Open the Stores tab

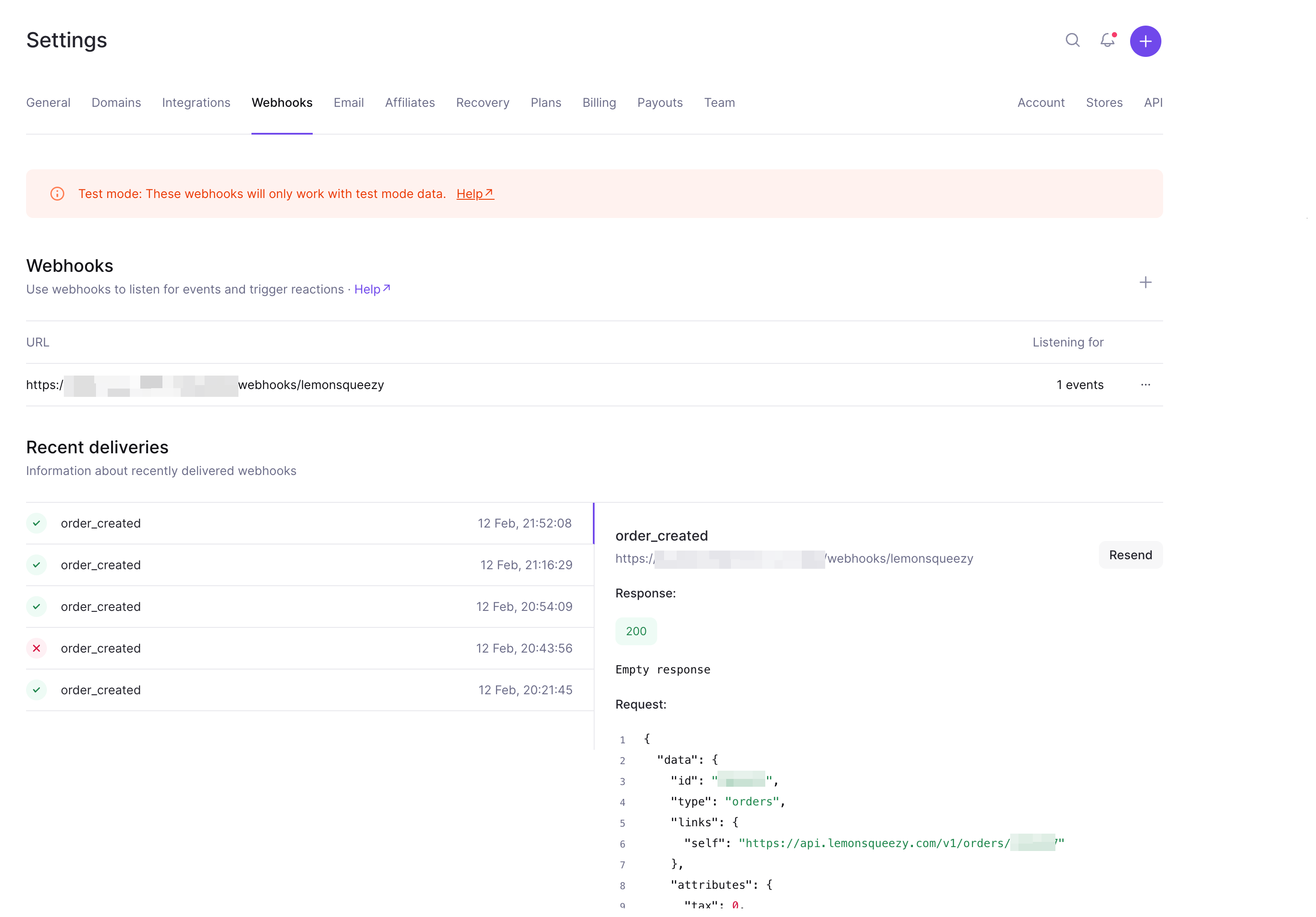pyautogui.click(x=1103, y=102)
